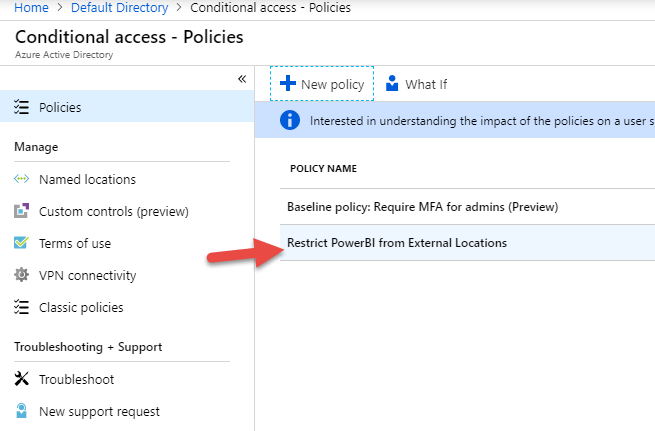655x431 pixels.
Task: Open Troubleshoot page
Action: click(76, 380)
